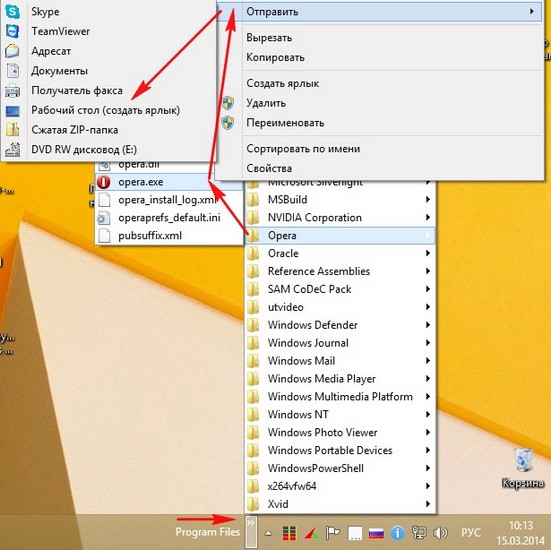Select Создать ярлык in context menu

pyautogui.click(x=380, y=83)
